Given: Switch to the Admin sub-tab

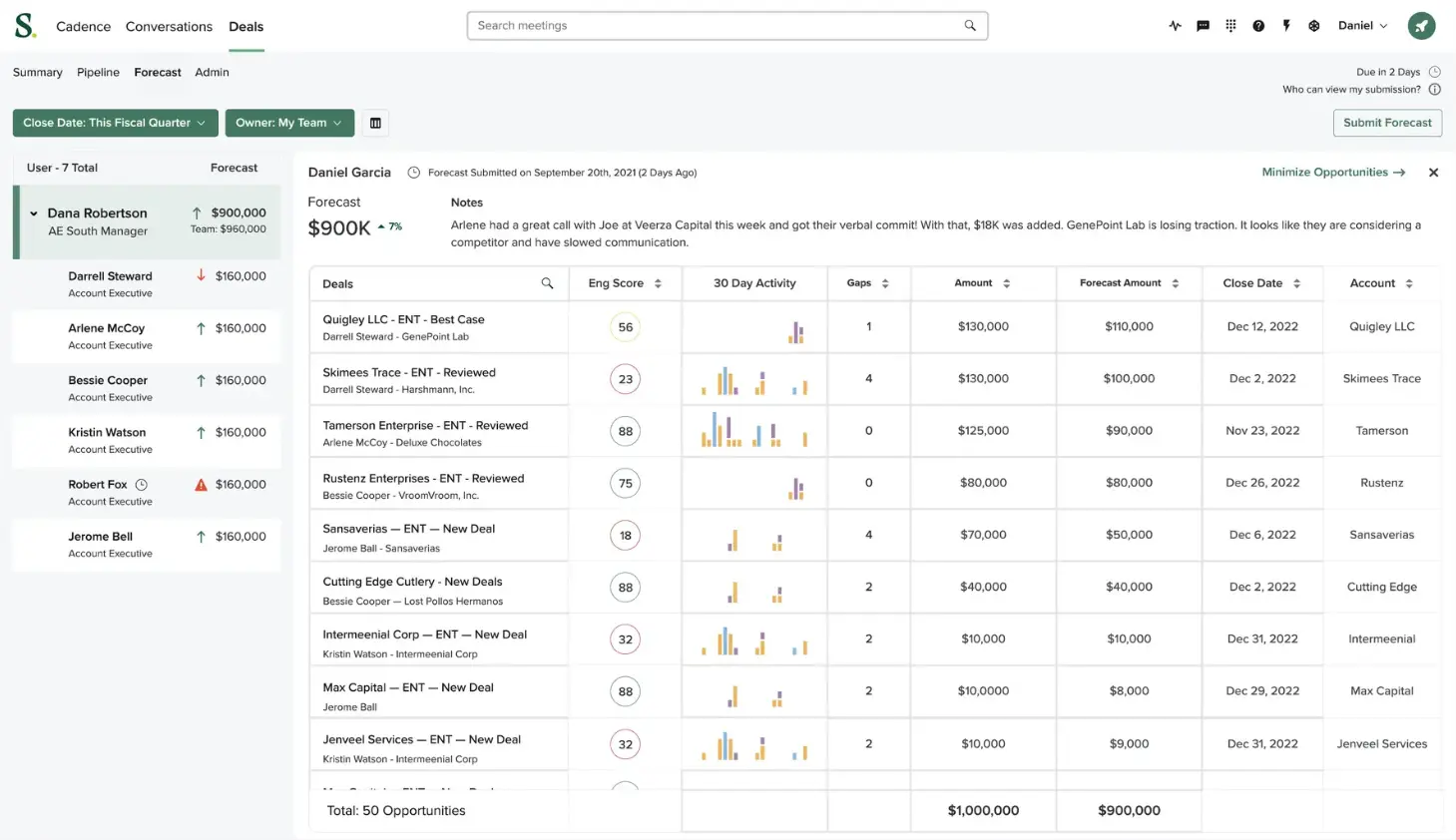Looking at the screenshot, I should tap(212, 72).
